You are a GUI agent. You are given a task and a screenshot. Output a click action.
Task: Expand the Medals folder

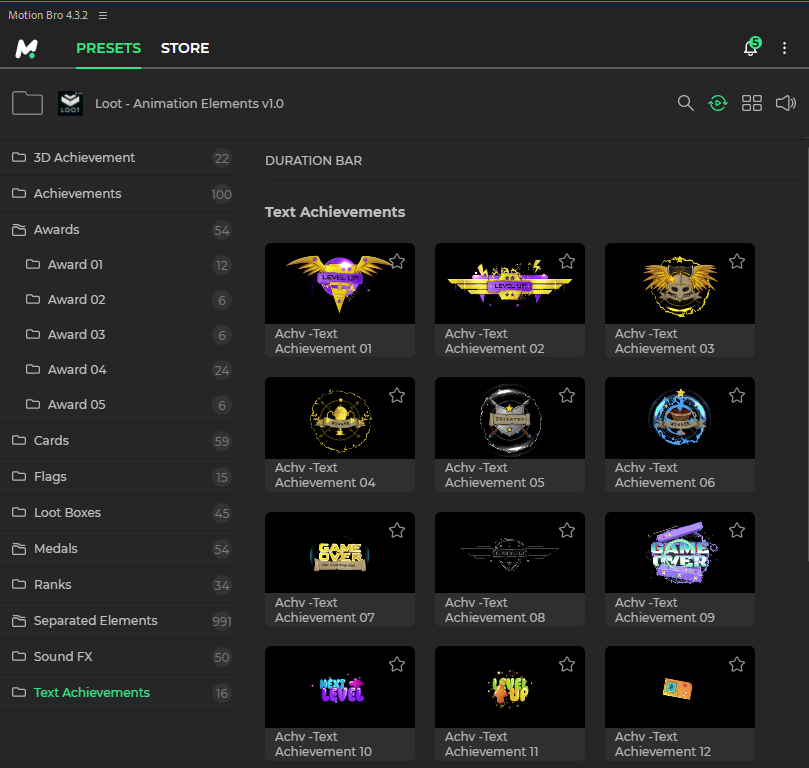tap(118, 549)
